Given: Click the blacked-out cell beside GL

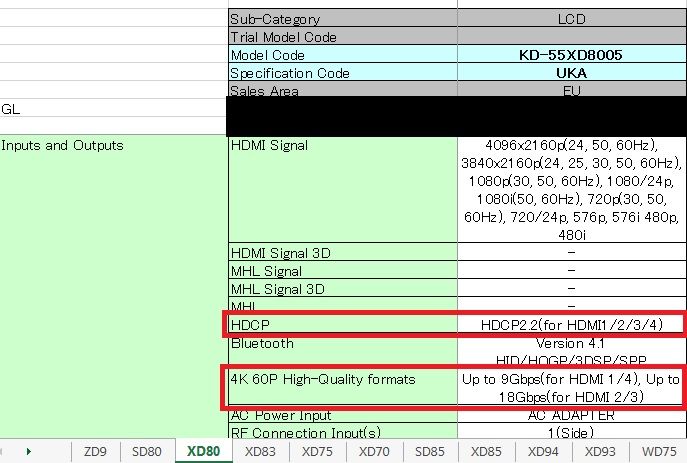Looking at the screenshot, I should 456,116.
